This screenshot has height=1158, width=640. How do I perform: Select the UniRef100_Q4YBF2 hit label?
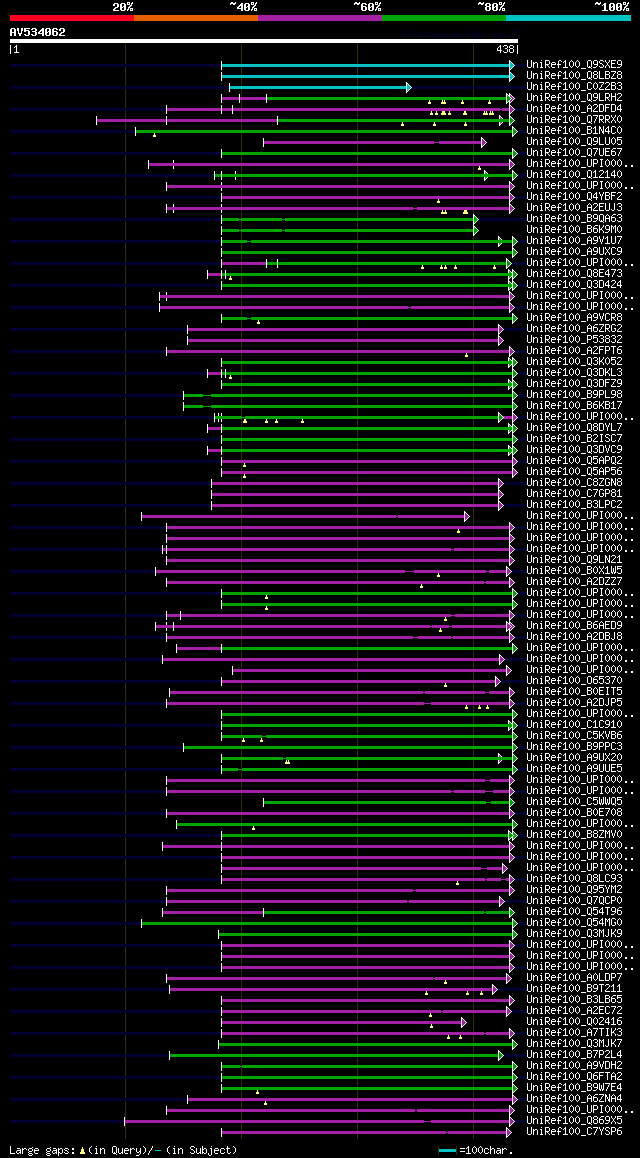[x=574, y=196]
